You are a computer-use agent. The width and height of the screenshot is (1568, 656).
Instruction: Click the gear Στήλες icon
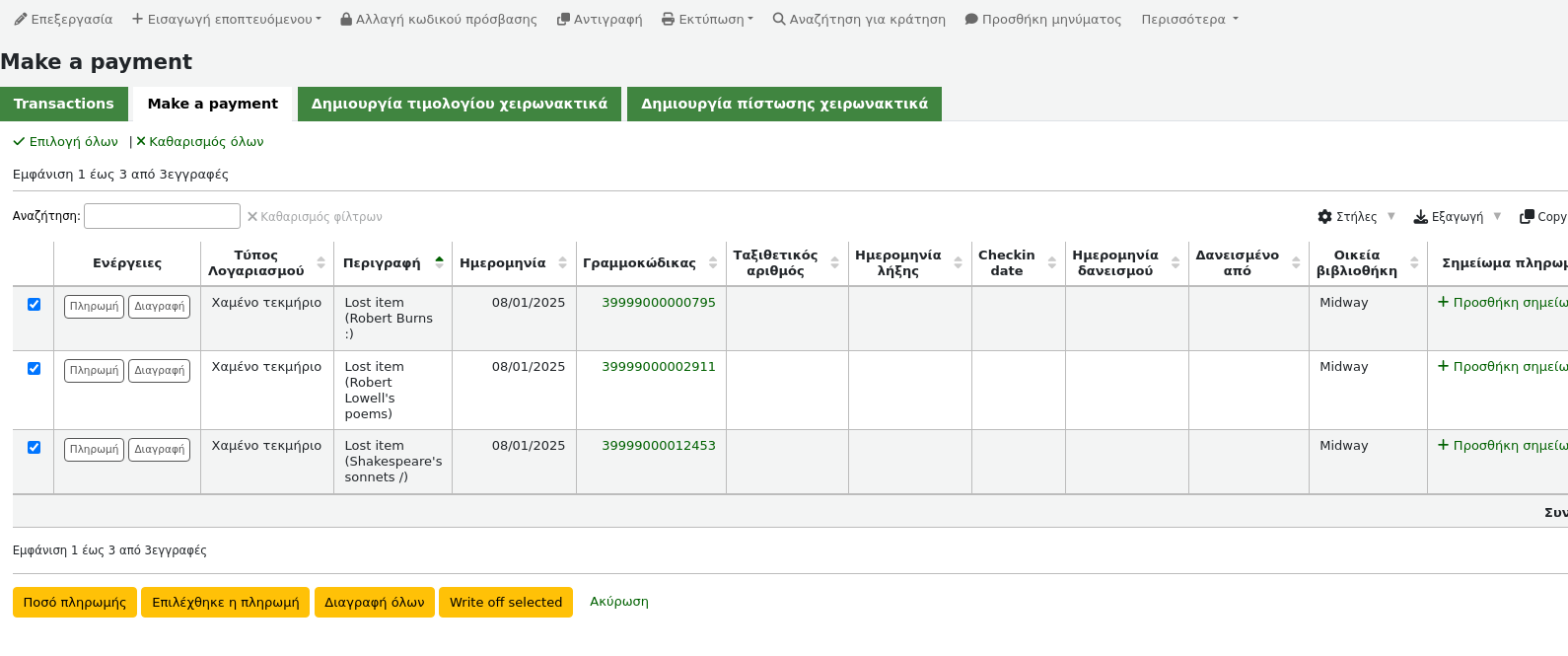coord(1324,216)
